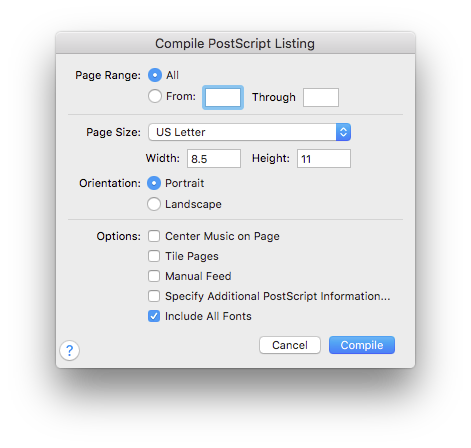Click the From page number field
Viewport: 471px width, 448px height.
[223, 97]
